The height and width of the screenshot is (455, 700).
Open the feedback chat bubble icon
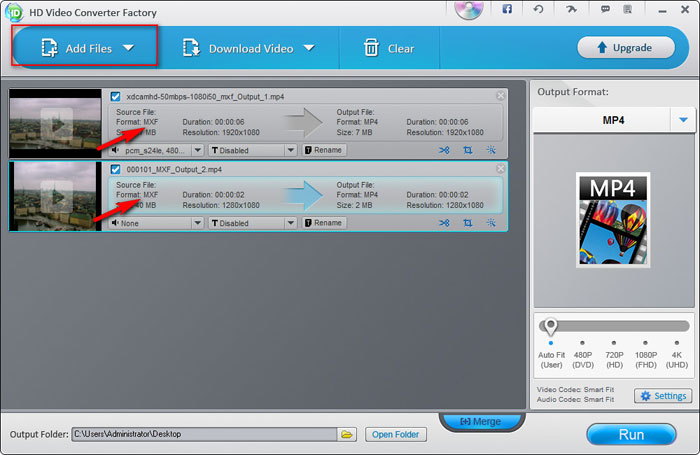tap(605, 9)
